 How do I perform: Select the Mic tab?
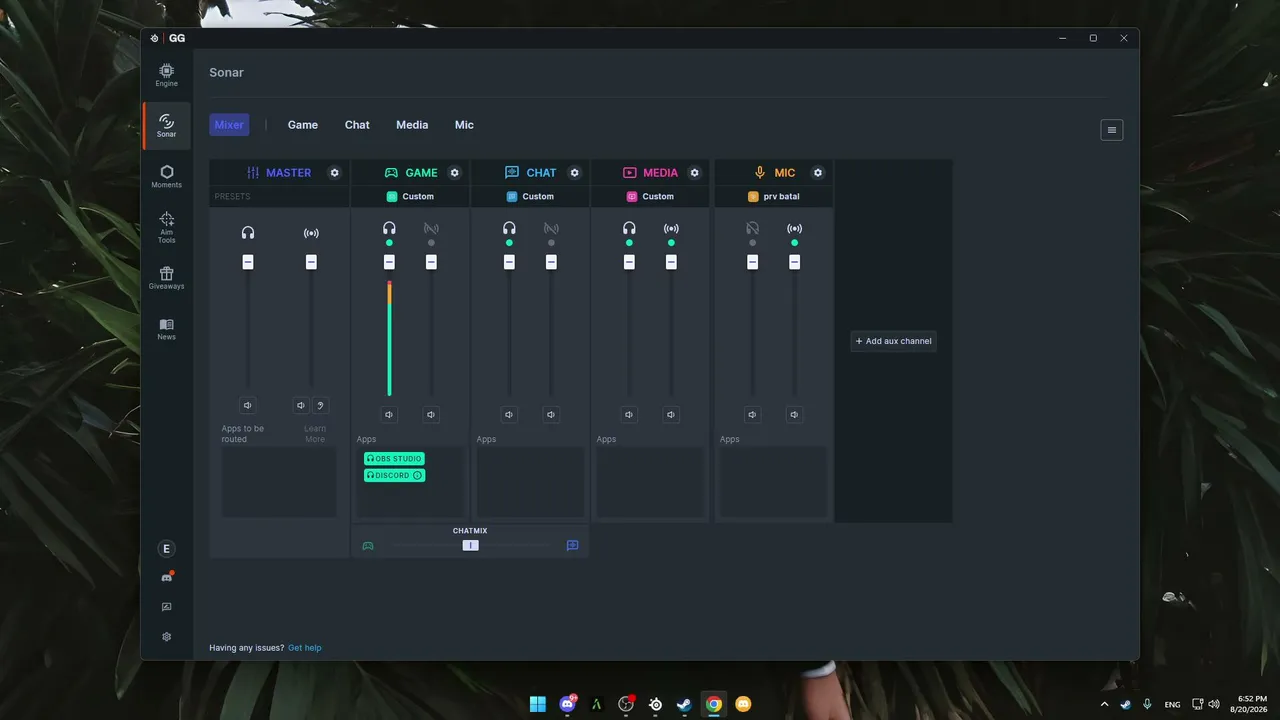point(464,125)
